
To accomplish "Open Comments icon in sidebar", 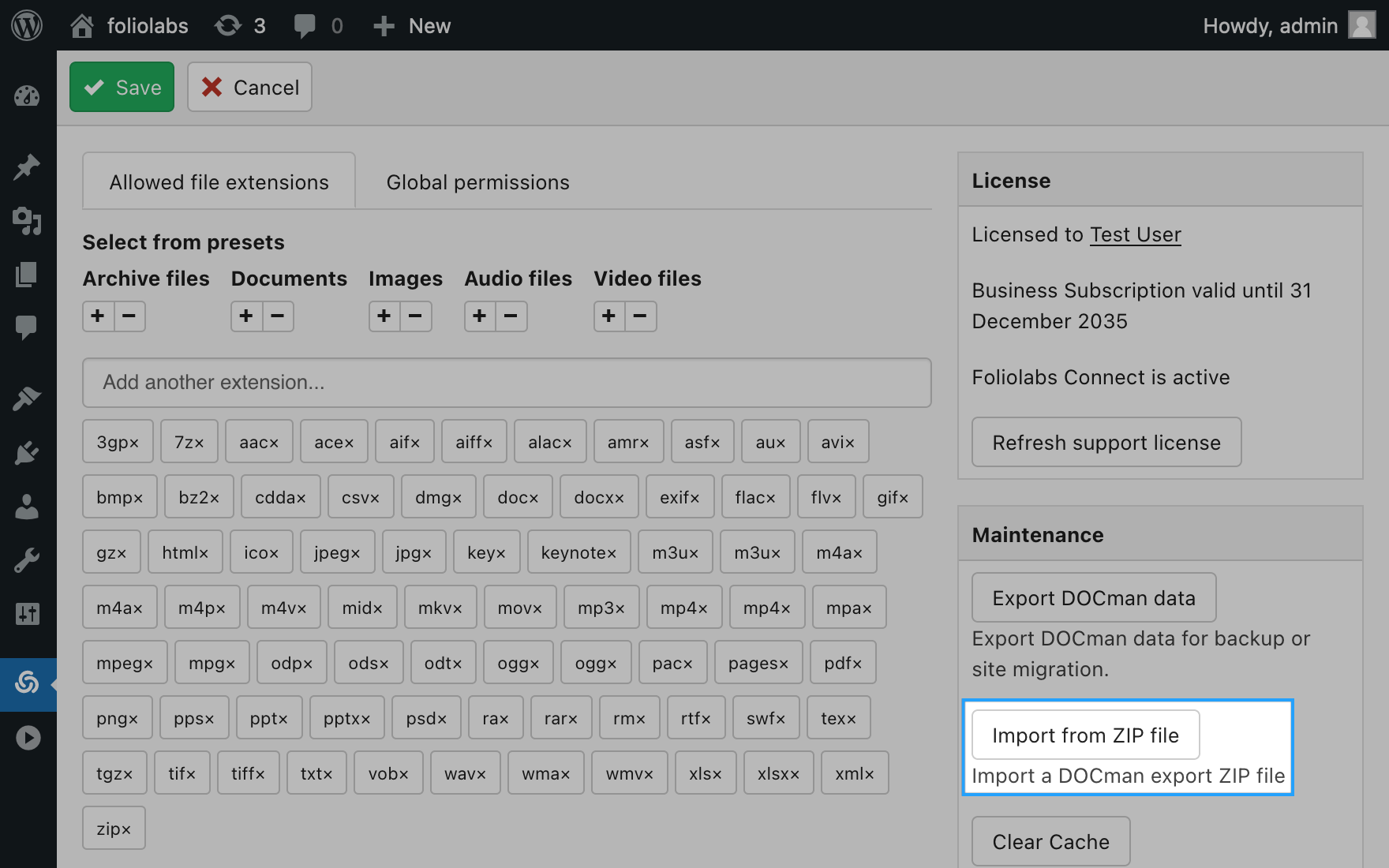I will (x=27, y=327).
